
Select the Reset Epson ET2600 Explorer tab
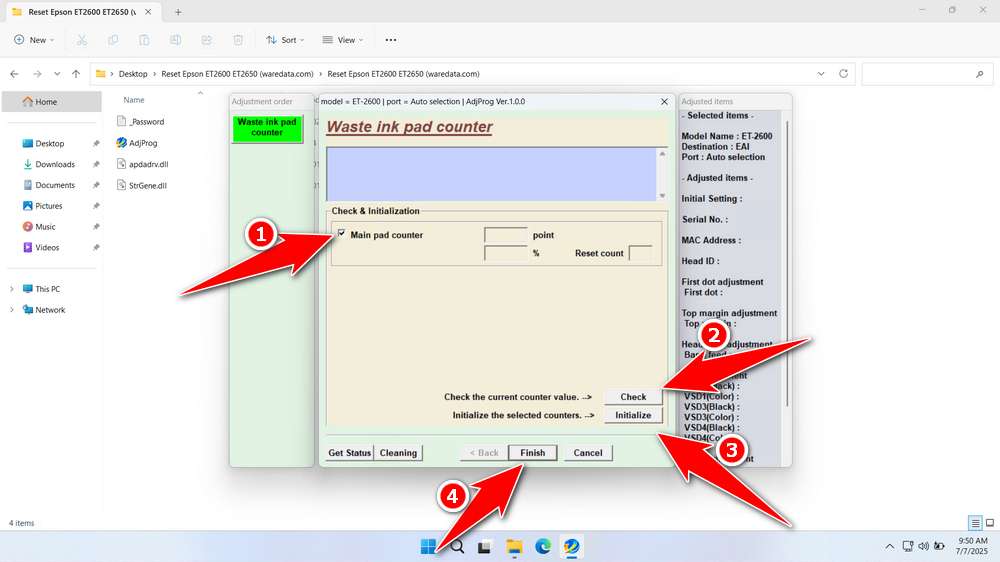coord(82,12)
